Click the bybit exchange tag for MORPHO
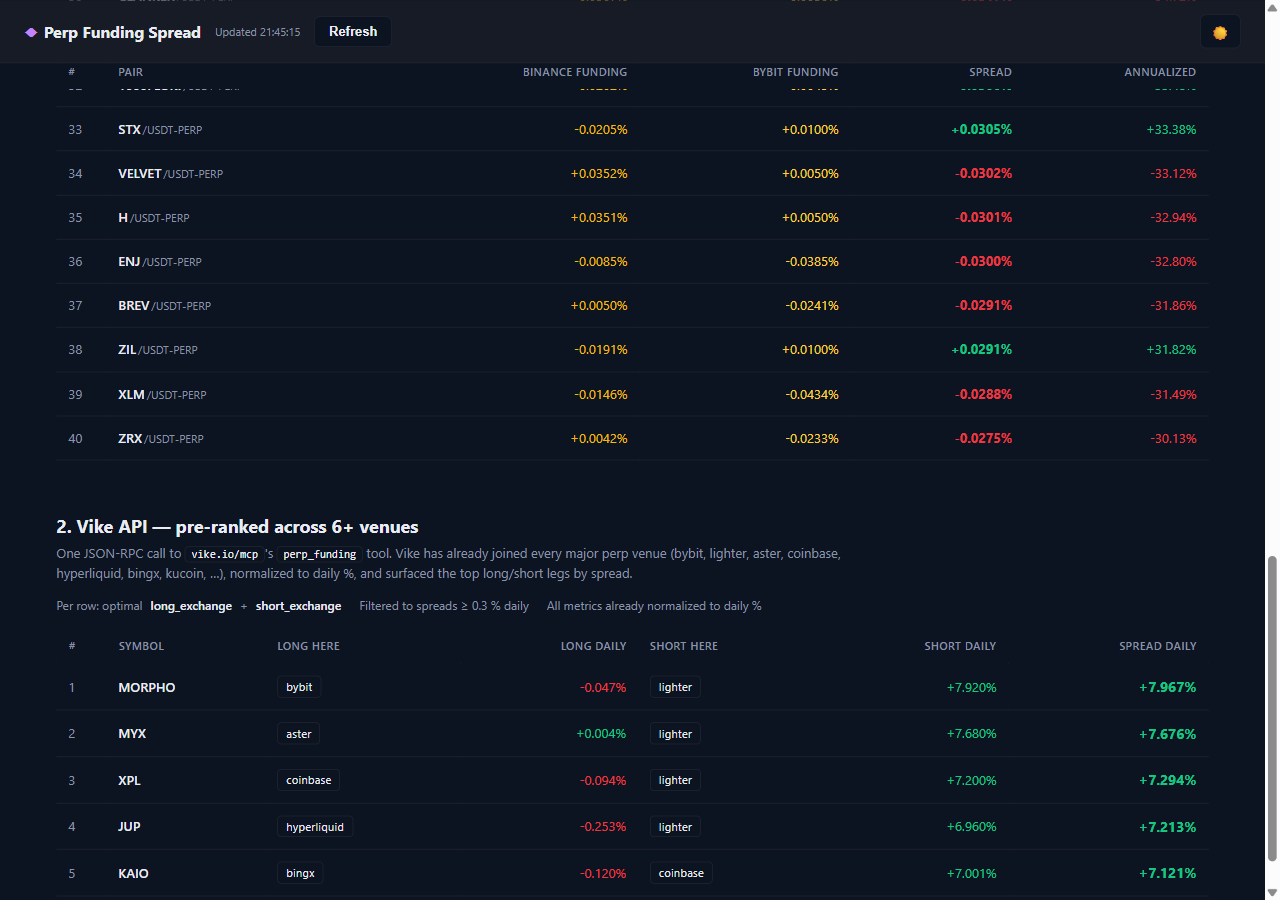 [x=299, y=687]
